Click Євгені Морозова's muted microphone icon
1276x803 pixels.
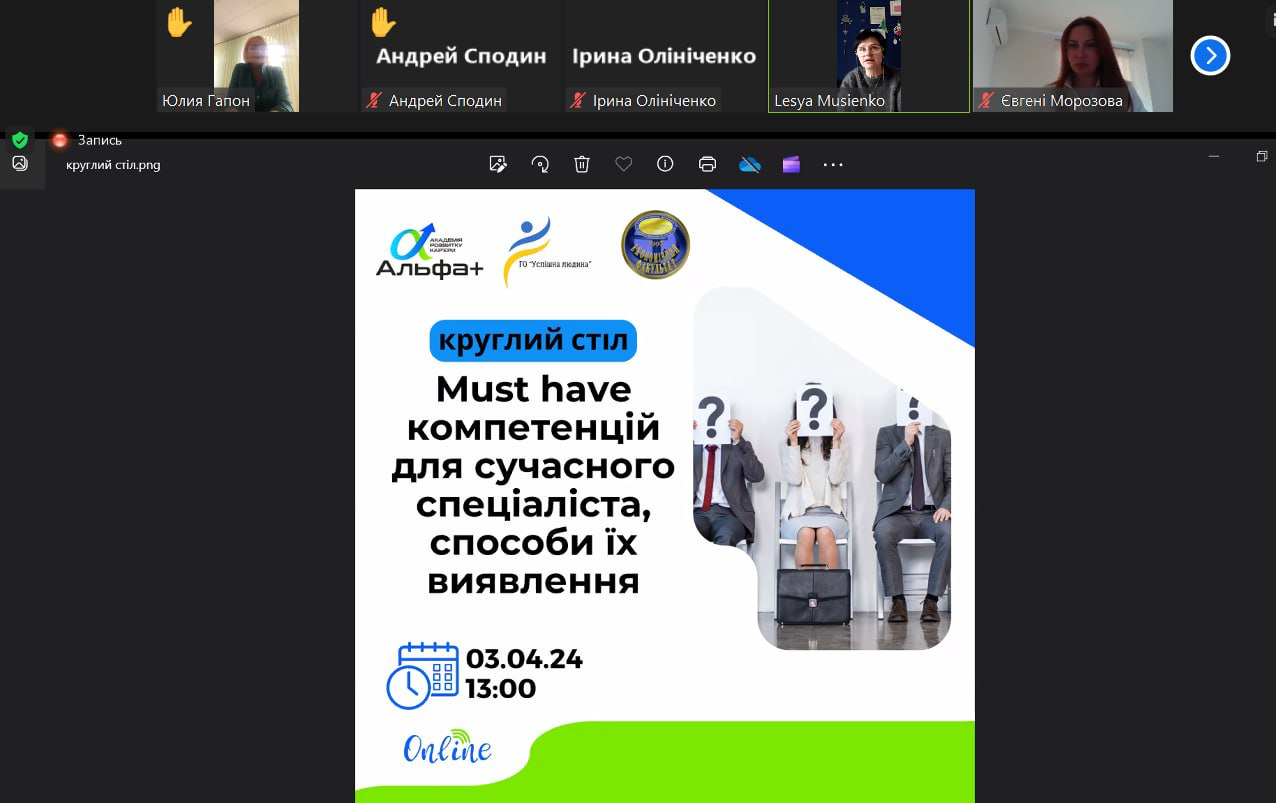[986, 100]
